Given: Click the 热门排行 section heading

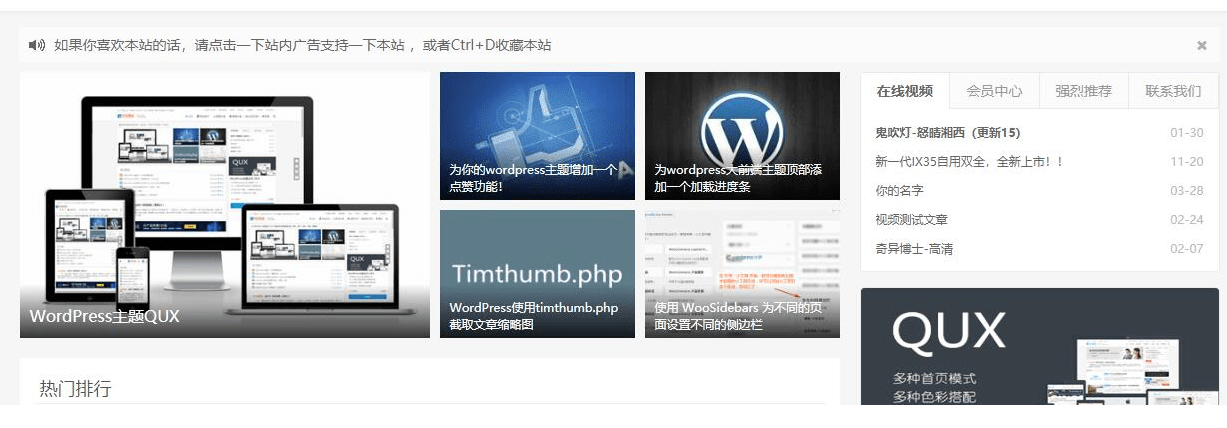Looking at the screenshot, I should [x=75, y=389].
